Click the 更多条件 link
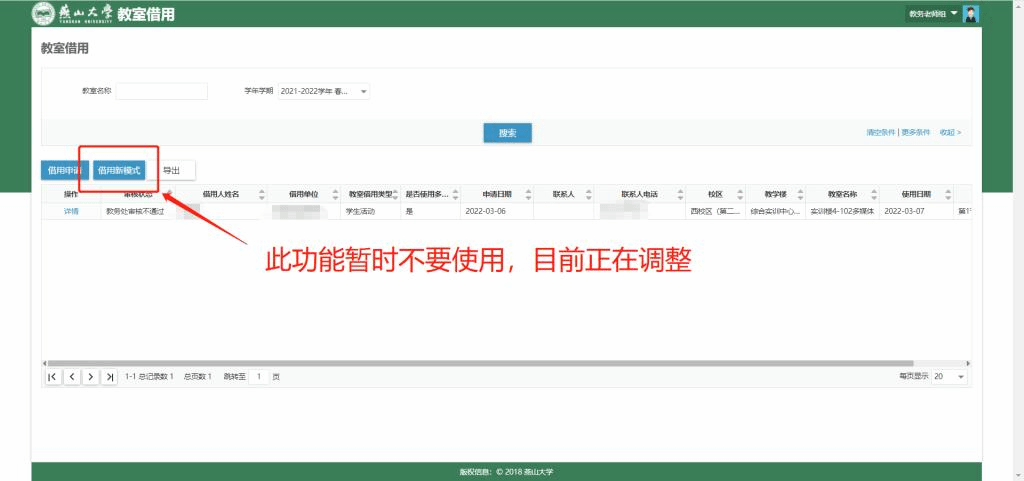The image size is (1024, 481). tap(915, 132)
